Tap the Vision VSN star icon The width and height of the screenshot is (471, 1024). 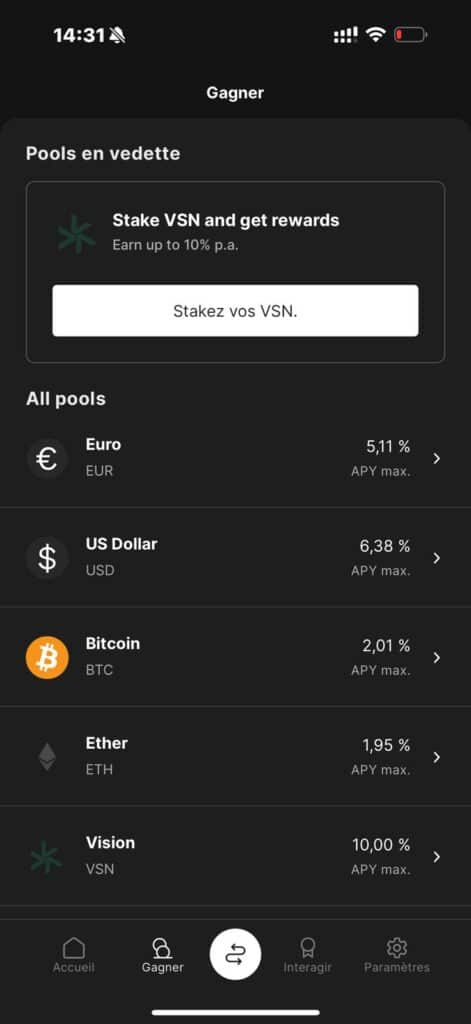pos(47,857)
